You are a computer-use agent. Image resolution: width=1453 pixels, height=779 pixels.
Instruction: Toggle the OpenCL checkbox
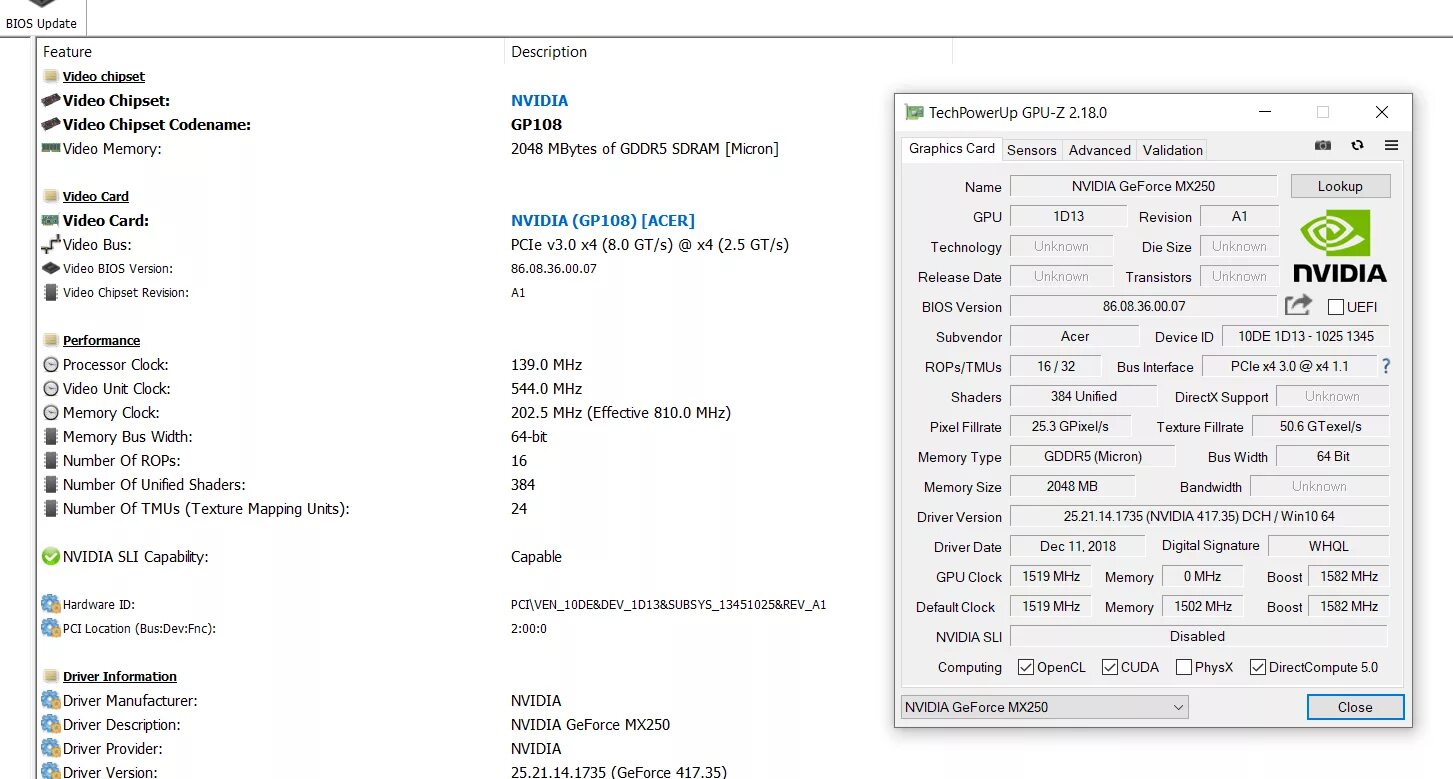[1026, 667]
